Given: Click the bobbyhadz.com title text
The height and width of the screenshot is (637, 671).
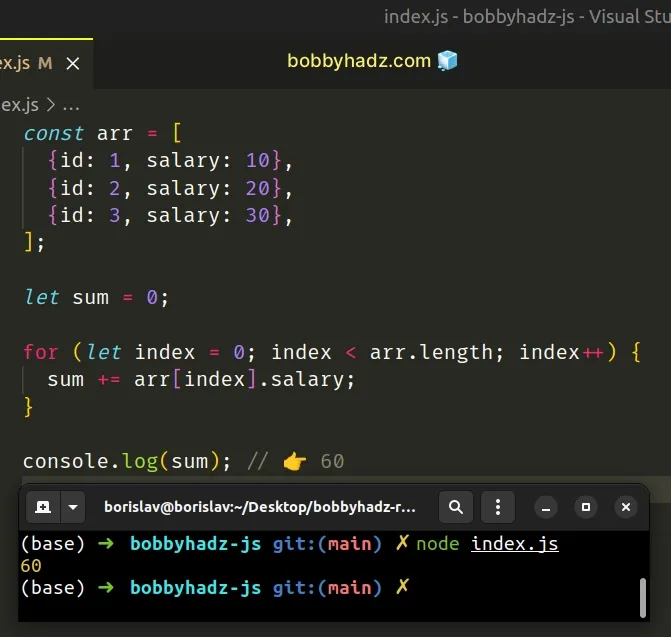Looking at the screenshot, I should (359, 61).
